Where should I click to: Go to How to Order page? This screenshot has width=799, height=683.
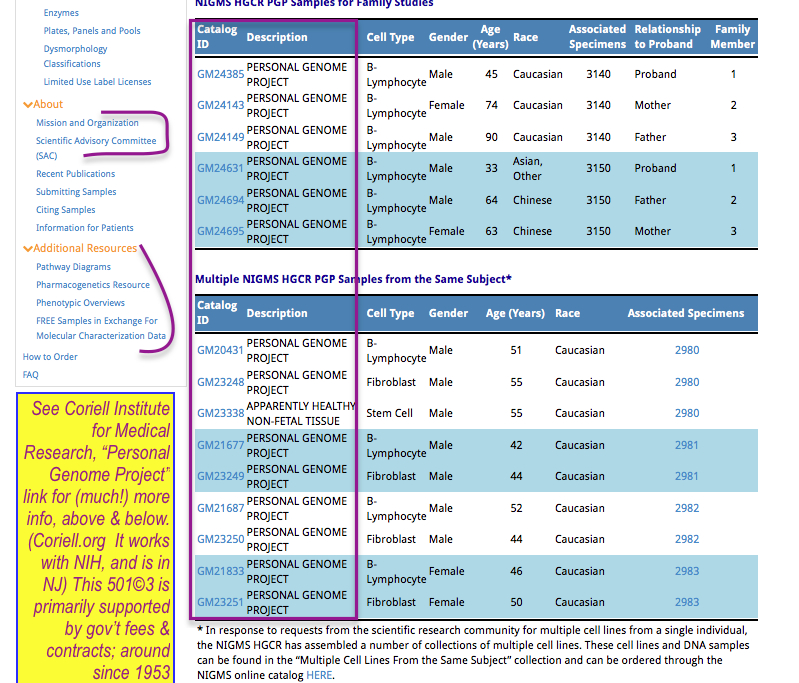coord(50,357)
